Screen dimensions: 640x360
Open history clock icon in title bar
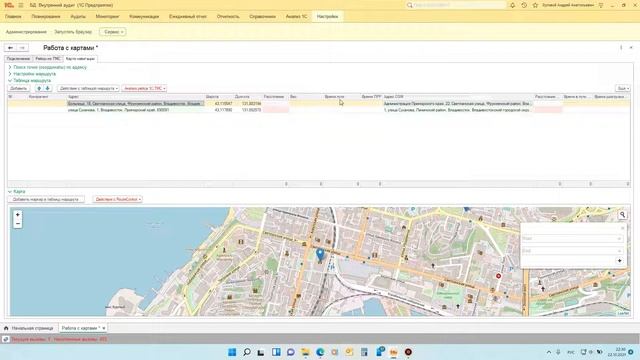pyautogui.click(x=524, y=5)
